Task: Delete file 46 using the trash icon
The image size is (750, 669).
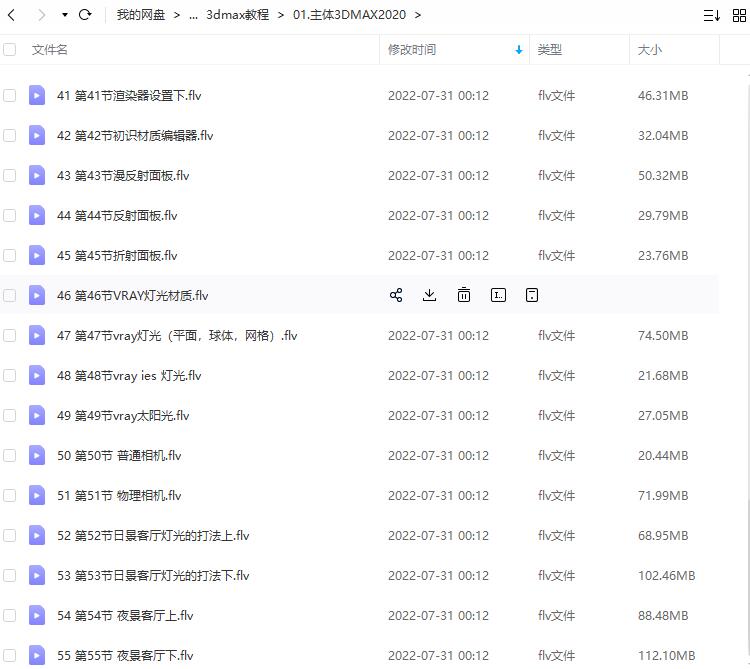Action: point(464,295)
